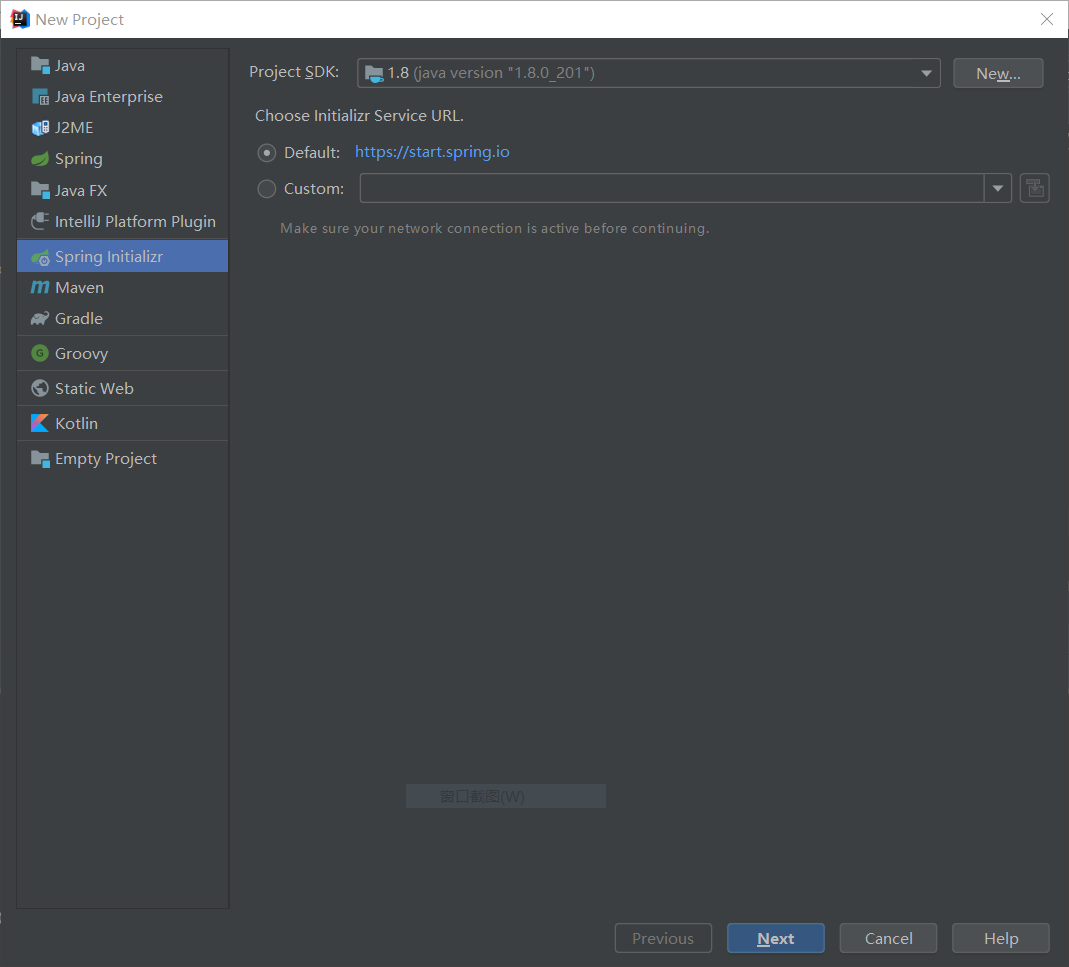Select Spring Initializr entry

pyautogui.click(x=123, y=256)
